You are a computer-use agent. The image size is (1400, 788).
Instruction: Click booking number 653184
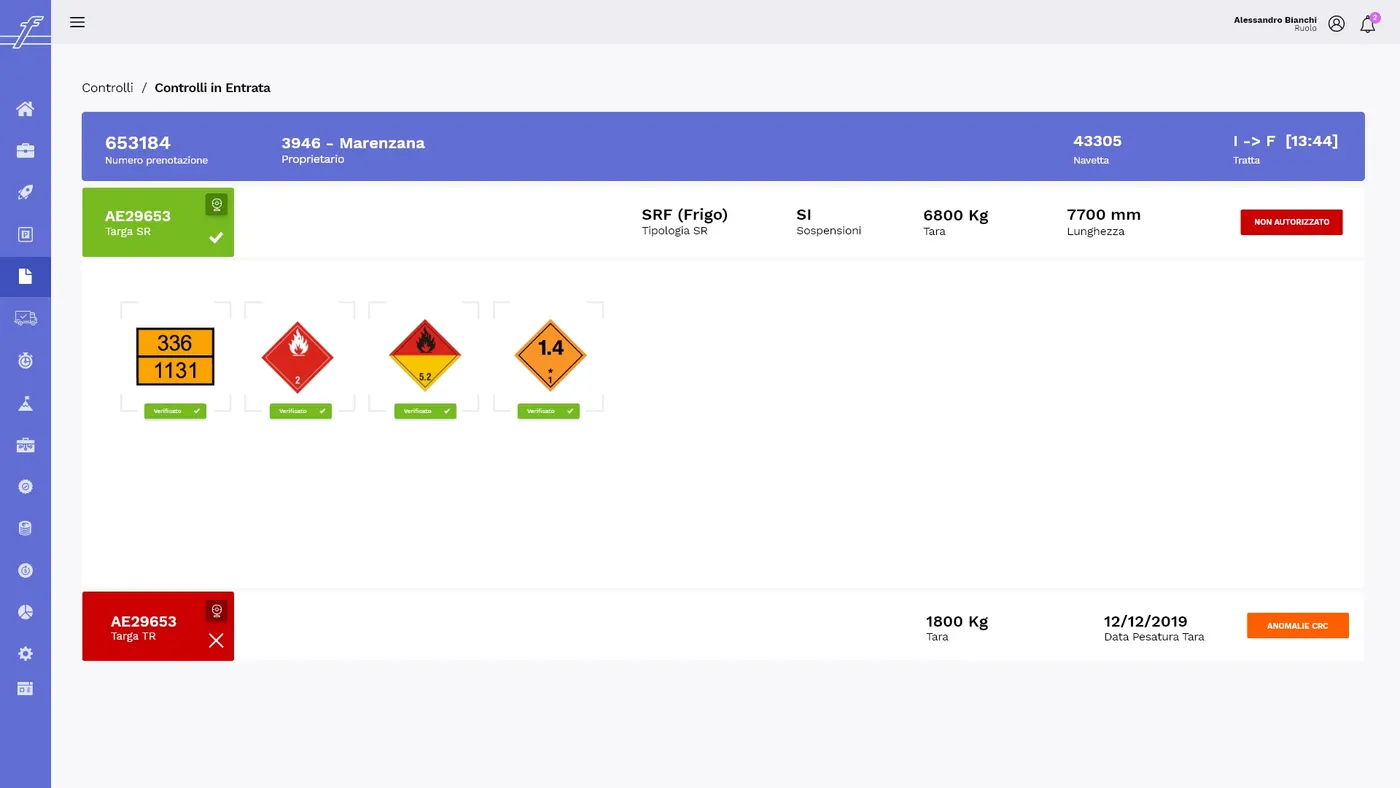point(138,143)
